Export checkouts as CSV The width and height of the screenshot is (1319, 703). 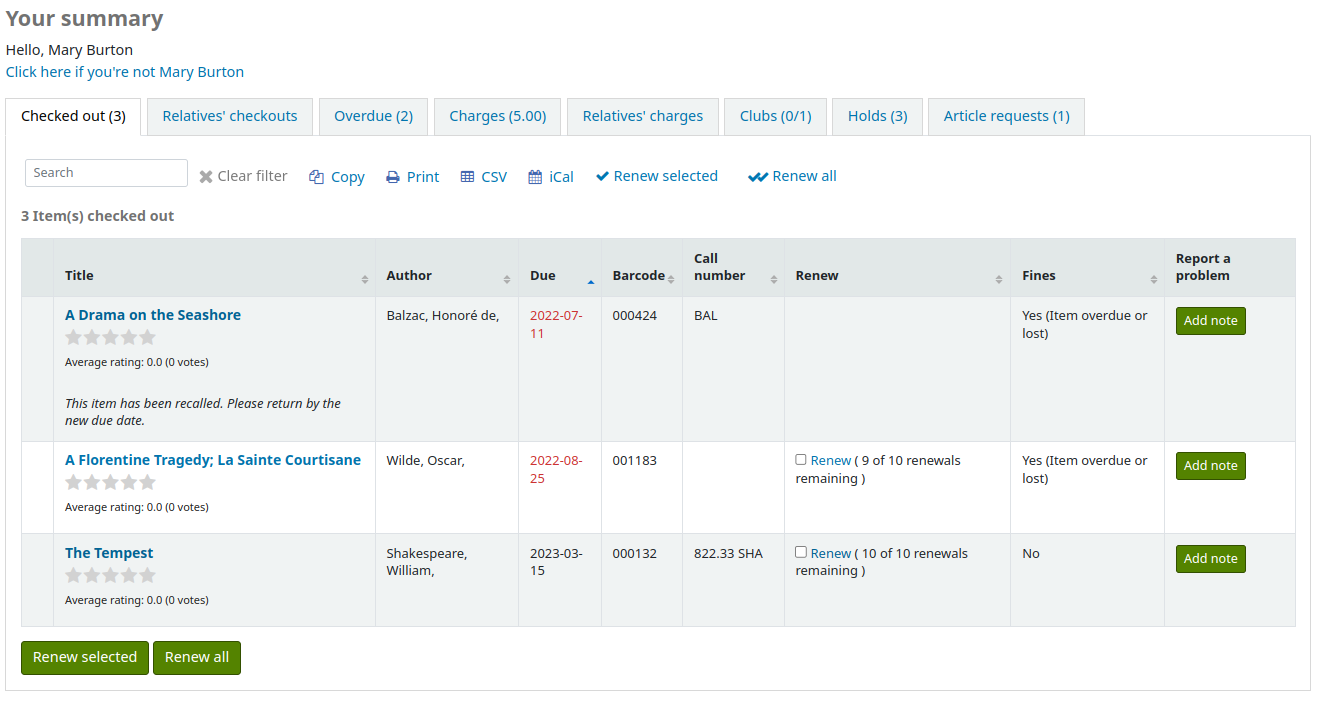click(483, 176)
